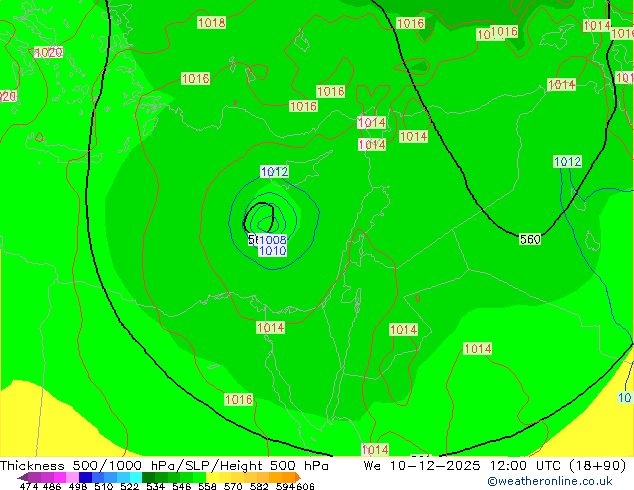Click the legend value 546
Image resolution: width=634 pixels, height=490 pixels.
pyautogui.click(x=182, y=486)
